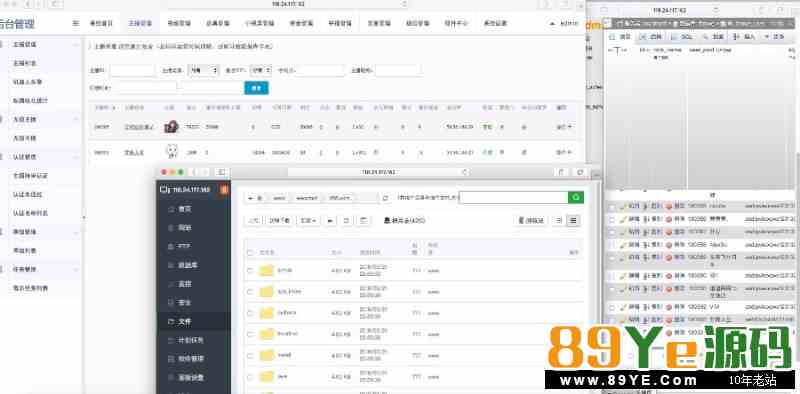The image size is (800, 394).
Task: Click refresh icon in file manager toolbar
Action: pyautogui.click(x=347, y=220)
